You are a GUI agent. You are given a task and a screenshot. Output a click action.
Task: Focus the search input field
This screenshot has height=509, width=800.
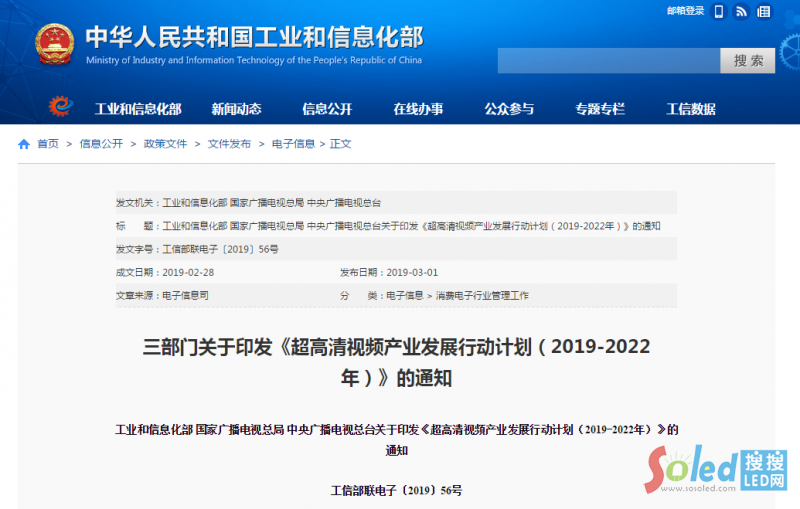pyautogui.click(x=608, y=60)
